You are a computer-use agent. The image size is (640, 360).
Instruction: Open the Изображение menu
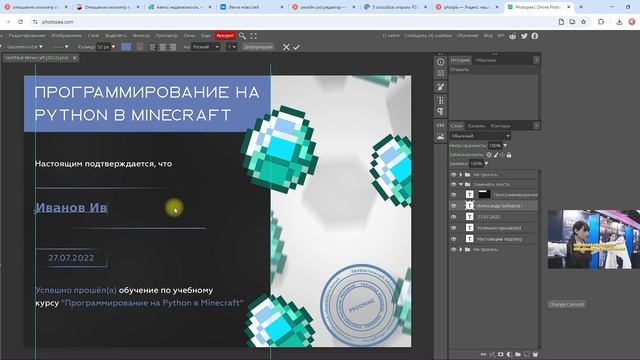(67, 36)
